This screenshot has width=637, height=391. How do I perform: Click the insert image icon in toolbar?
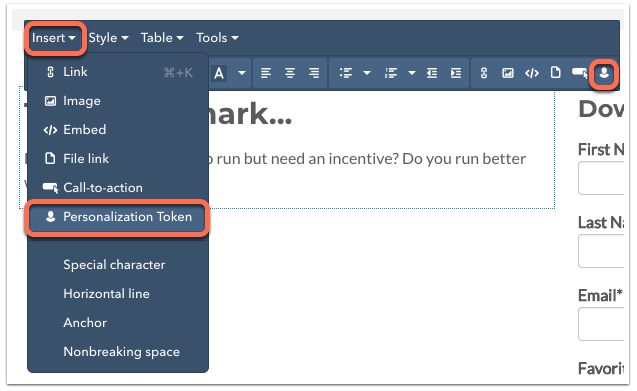[507, 73]
